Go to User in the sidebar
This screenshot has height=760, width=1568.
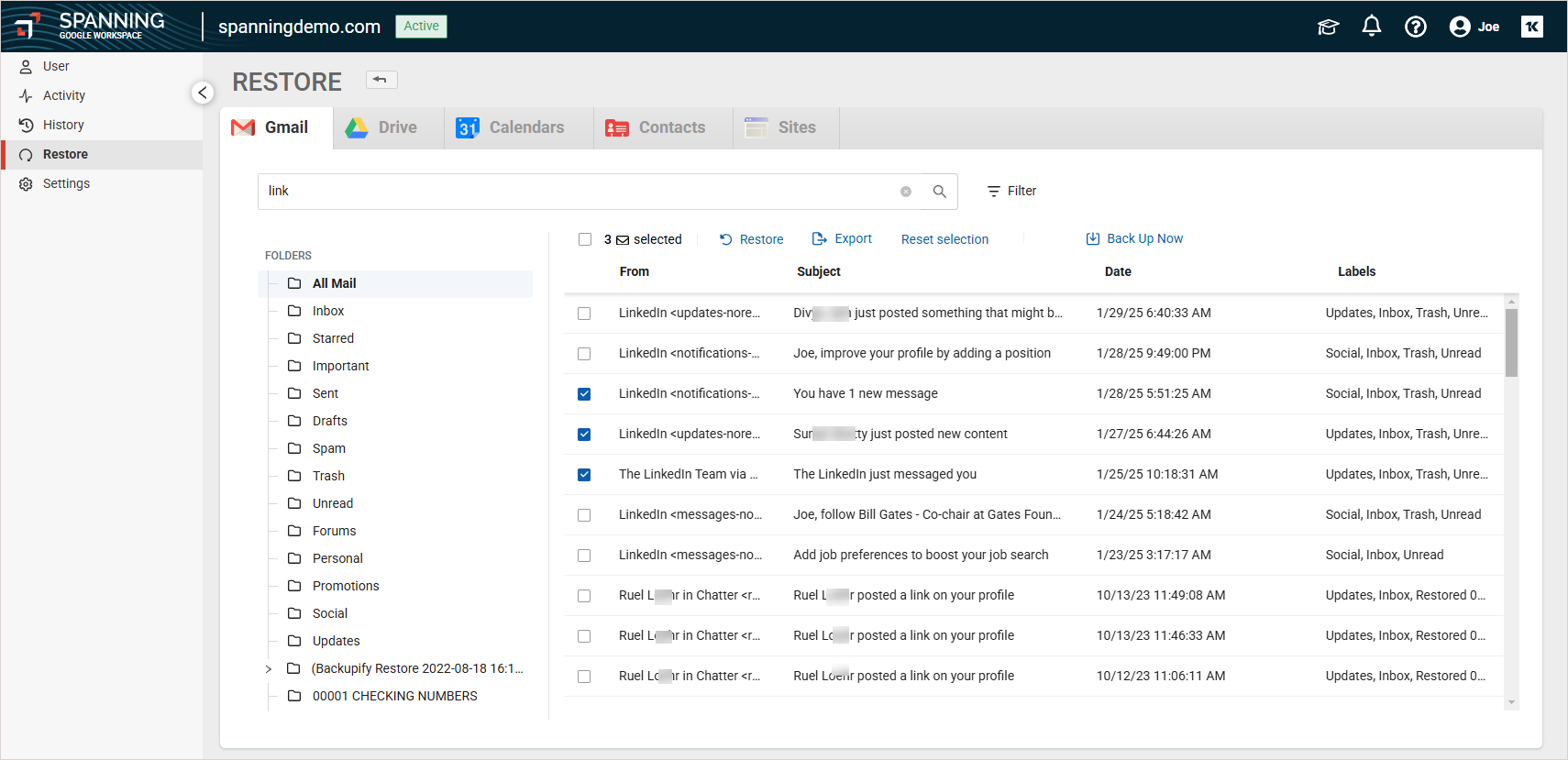tap(101, 66)
